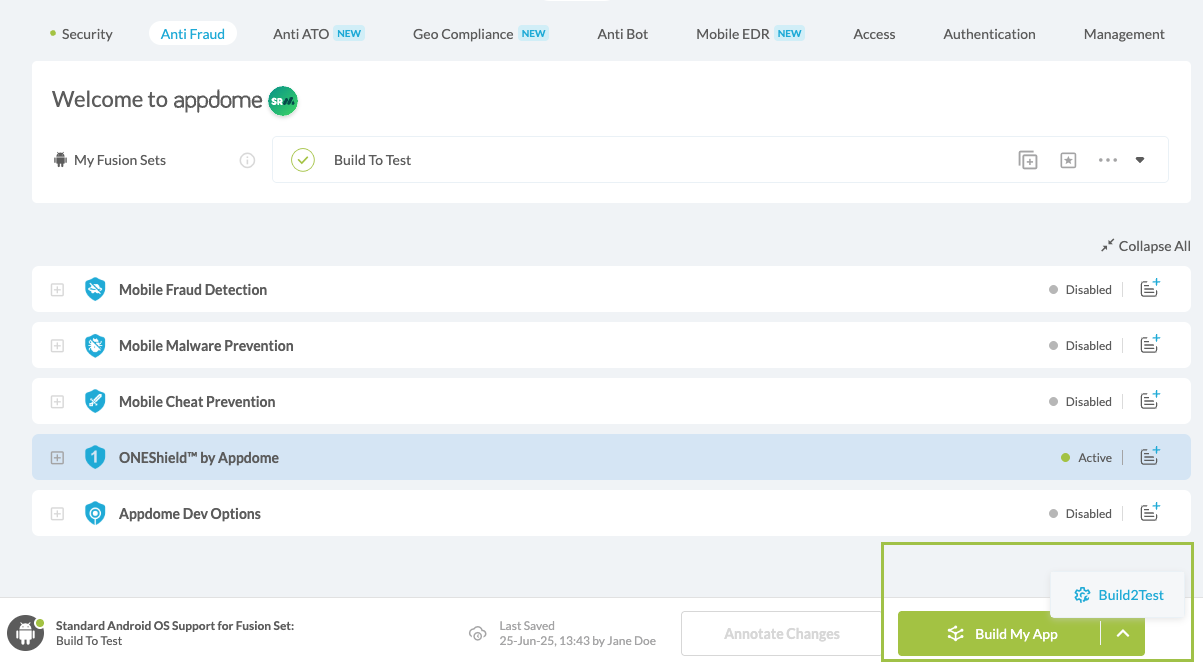This screenshot has height=665, width=1203.
Task: Click the ONEShield number-one badge icon
Action: tap(94, 457)
